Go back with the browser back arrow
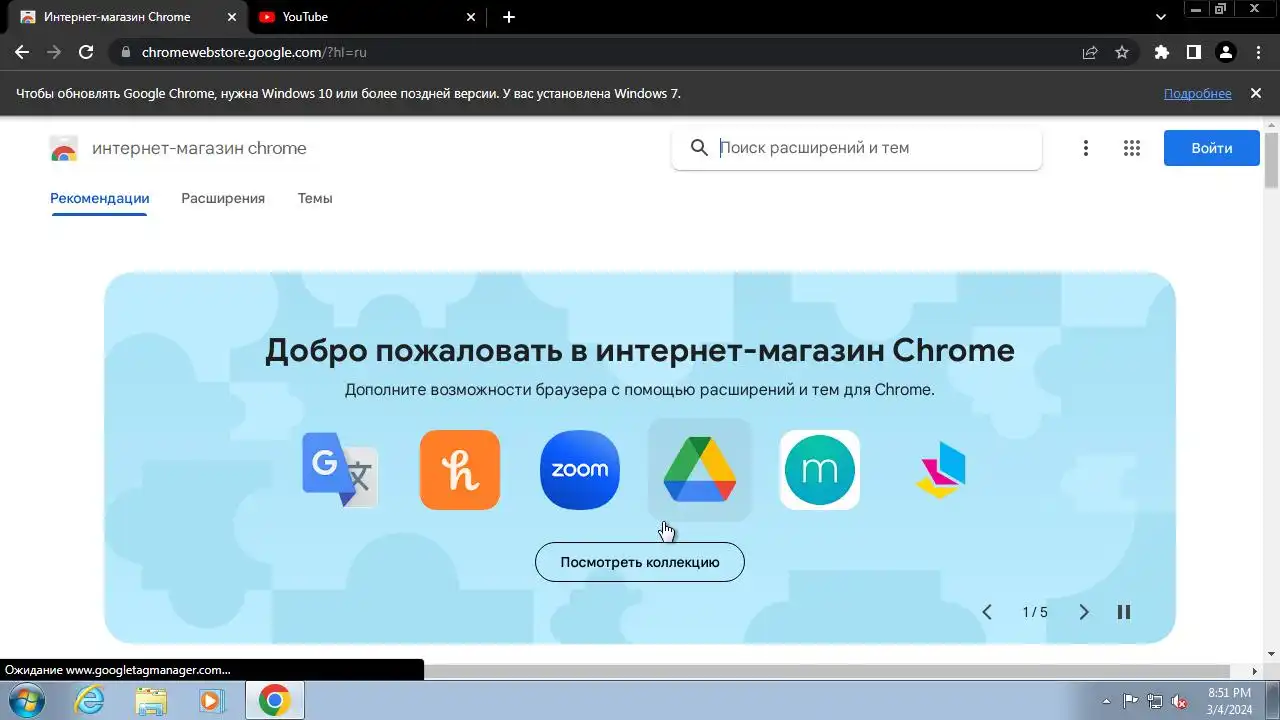Viewport: 1280px width, 720px height. tap(22, 52)
